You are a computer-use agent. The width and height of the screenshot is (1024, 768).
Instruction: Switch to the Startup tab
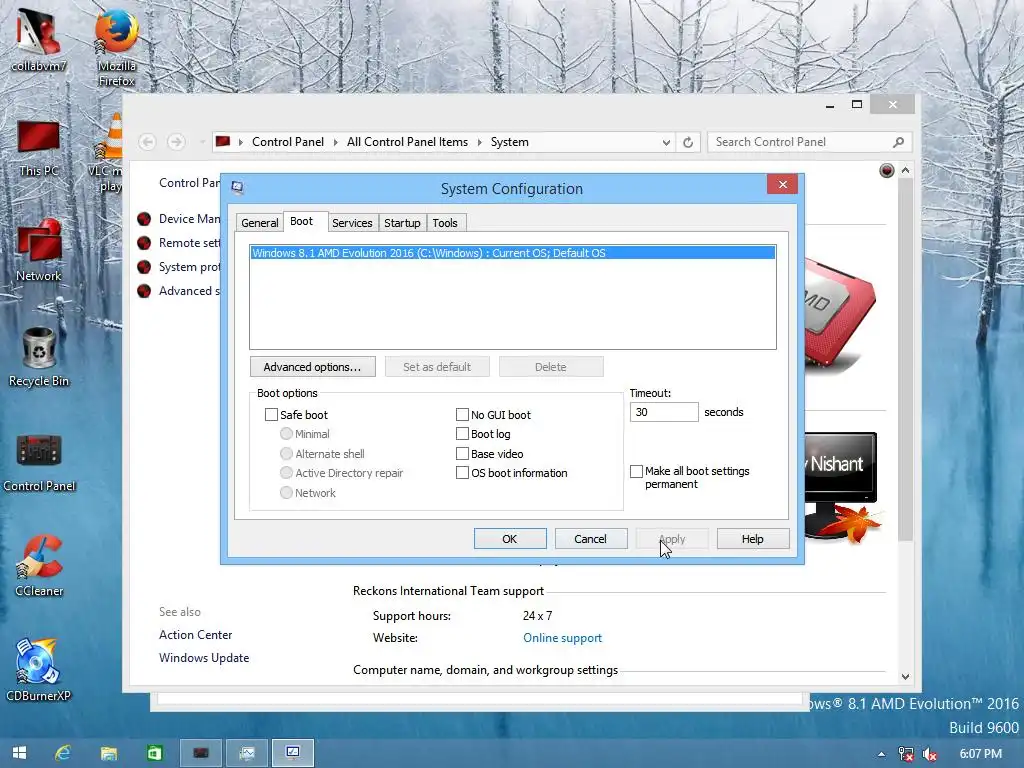pos(402,223)
